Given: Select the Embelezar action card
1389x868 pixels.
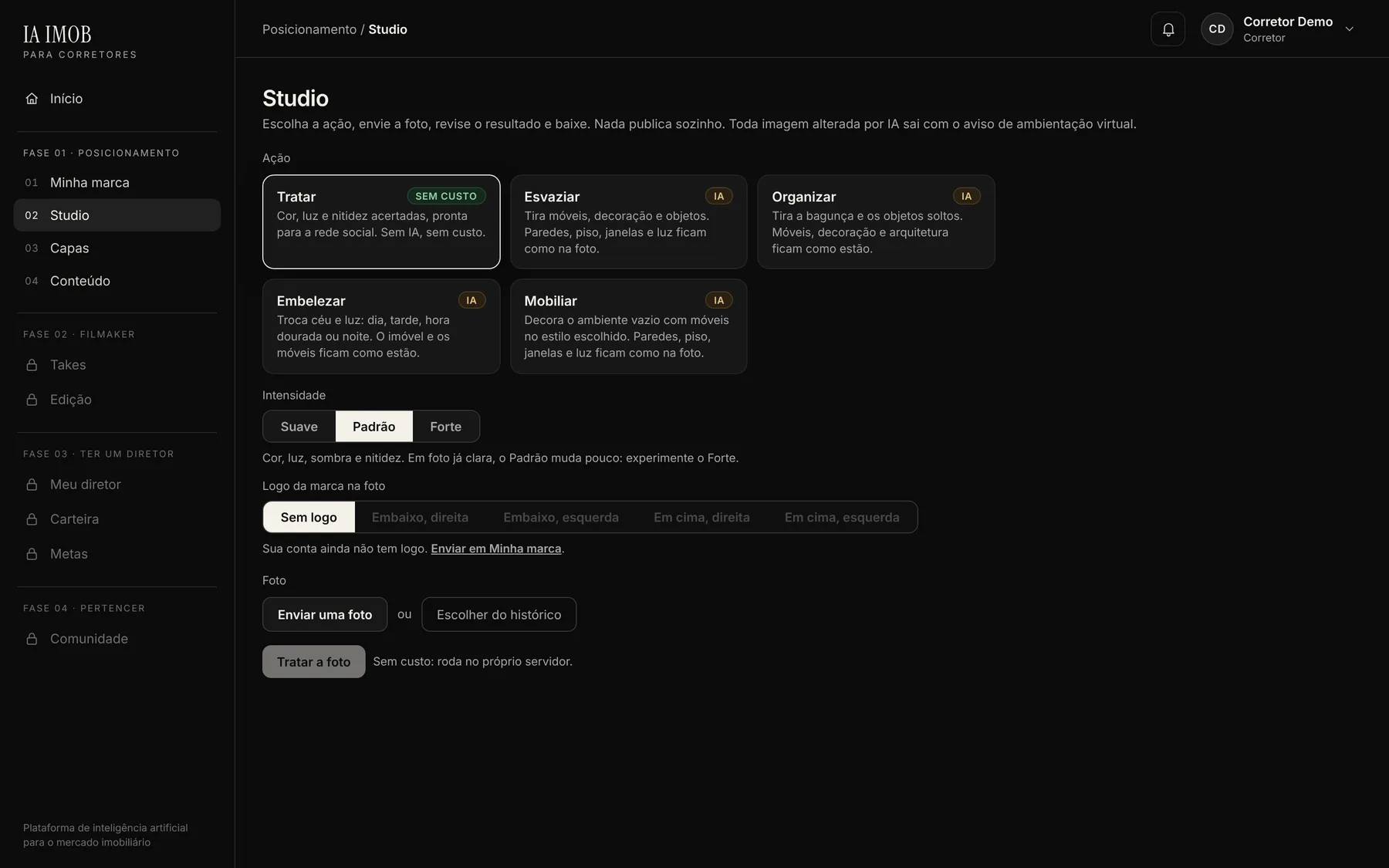Looking at the screenshot, I should pyautogui.click(x=381, y=326).
